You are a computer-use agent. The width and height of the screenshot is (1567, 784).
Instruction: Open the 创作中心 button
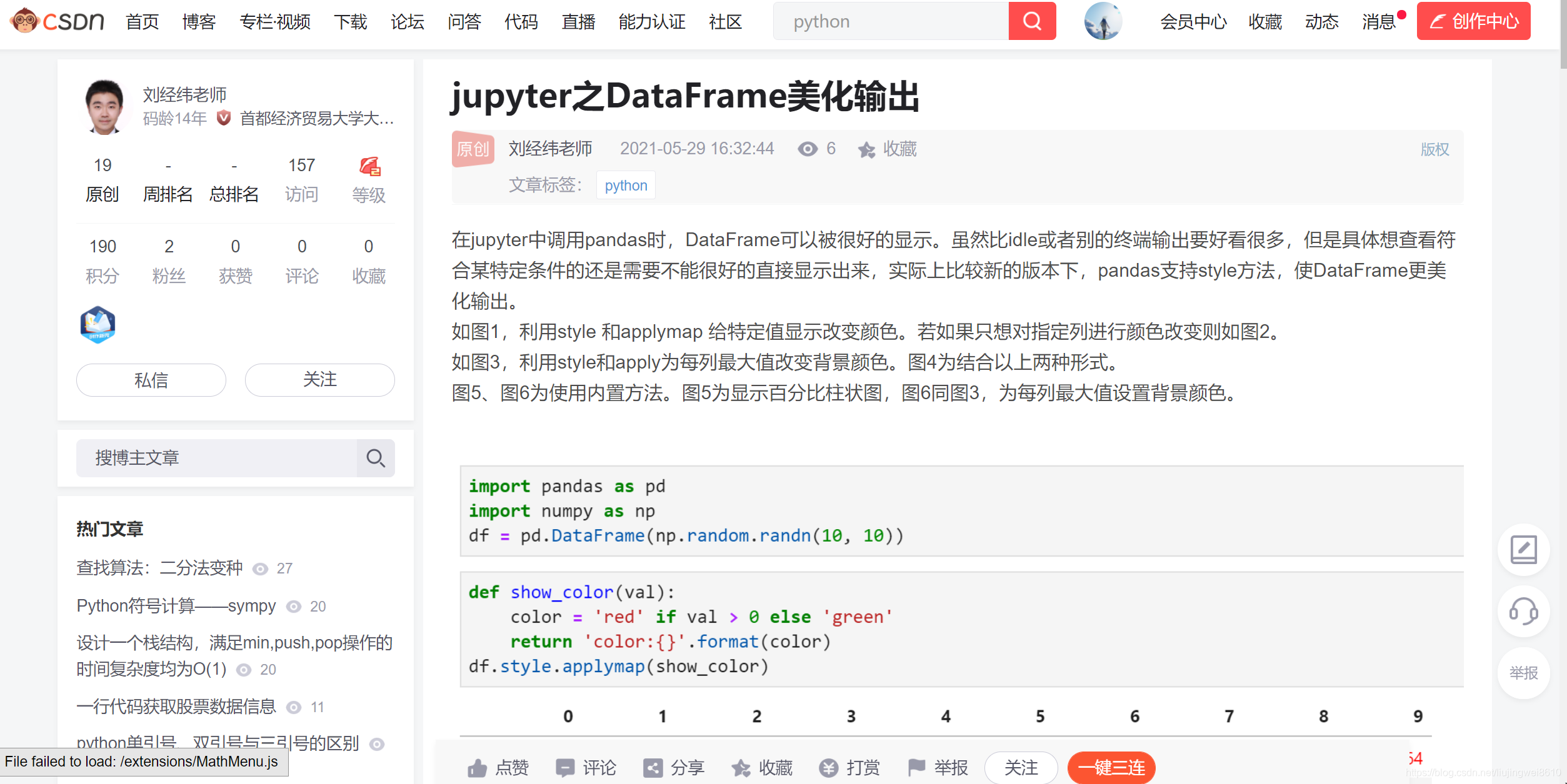pyautogui.click(x=1473, y=21)
